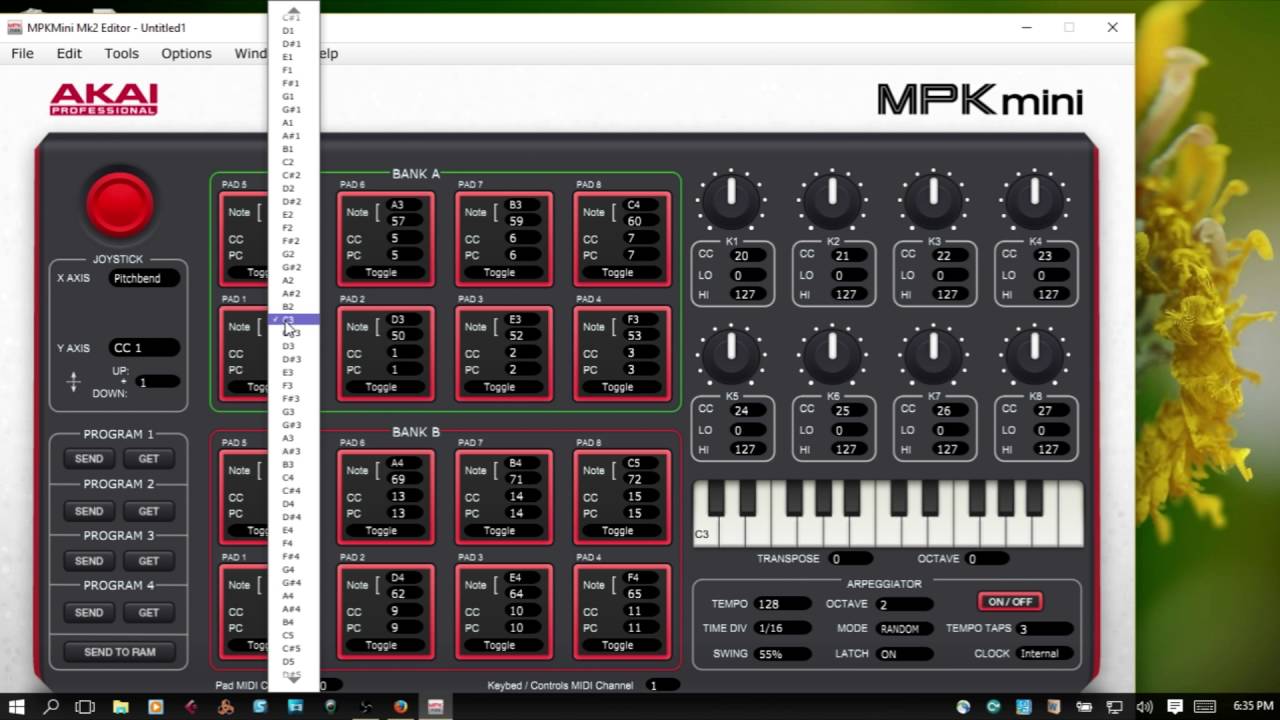Click SEND under Program 1

coord(89,459)
